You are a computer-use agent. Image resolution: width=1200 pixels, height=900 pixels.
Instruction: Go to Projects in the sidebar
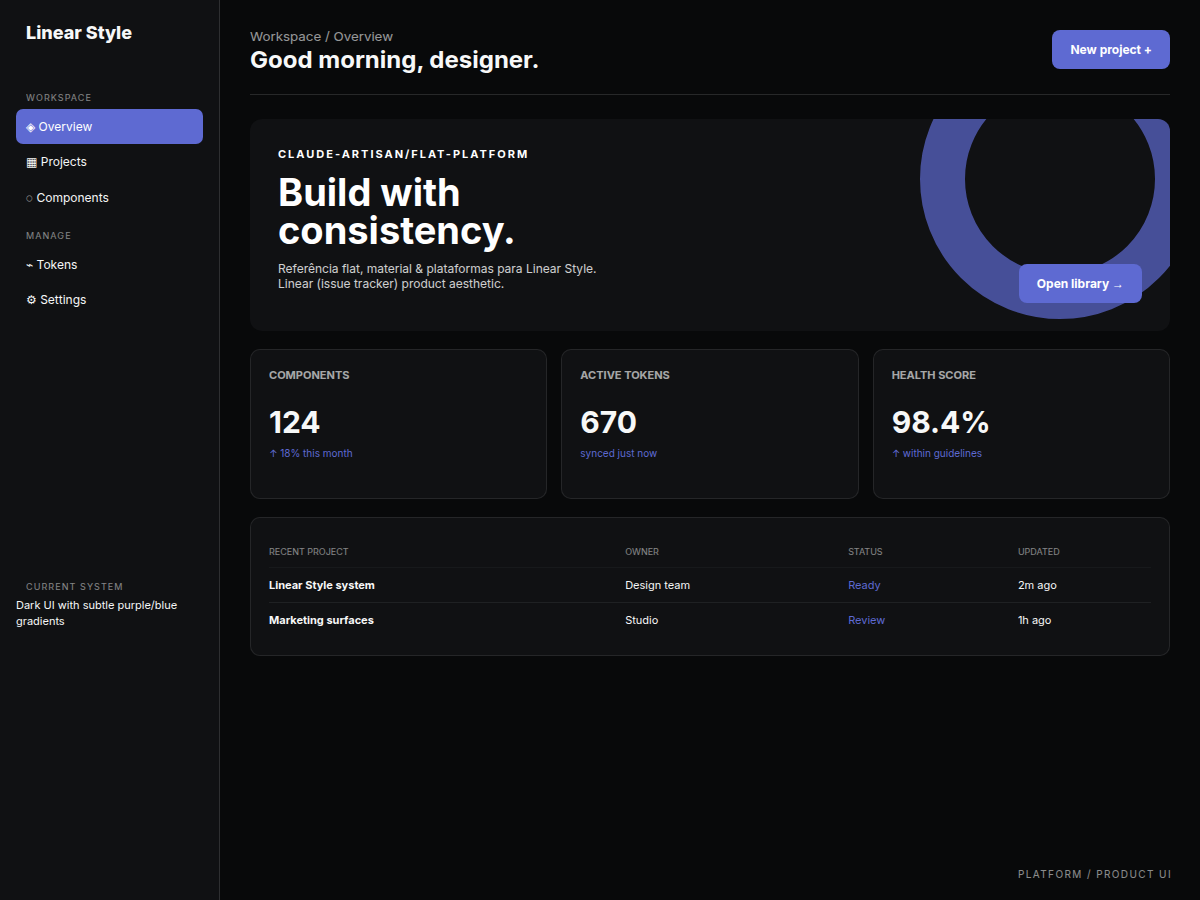109,162
